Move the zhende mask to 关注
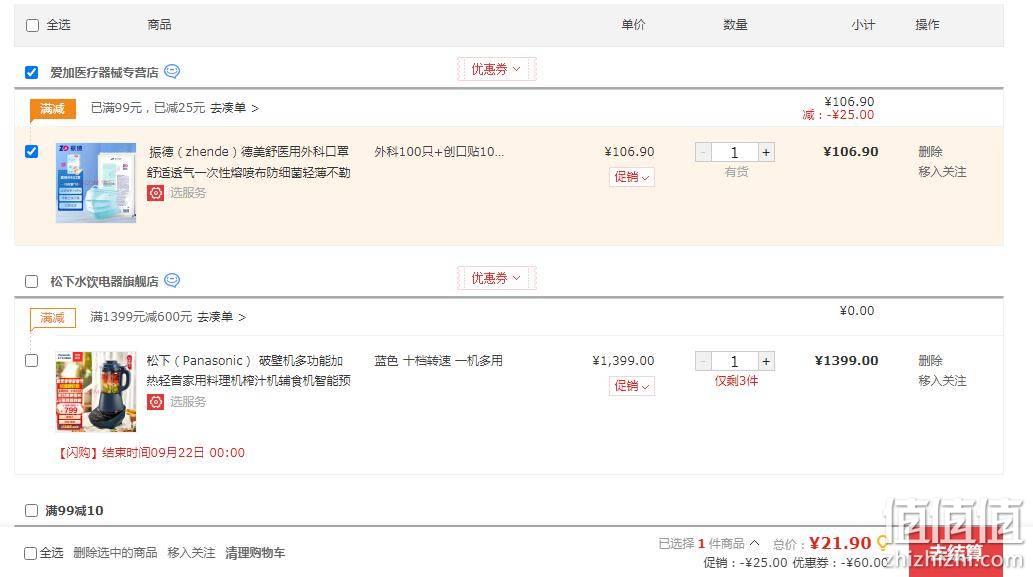Viewport: 1033px width, 577px height. [x=942, y=172]
